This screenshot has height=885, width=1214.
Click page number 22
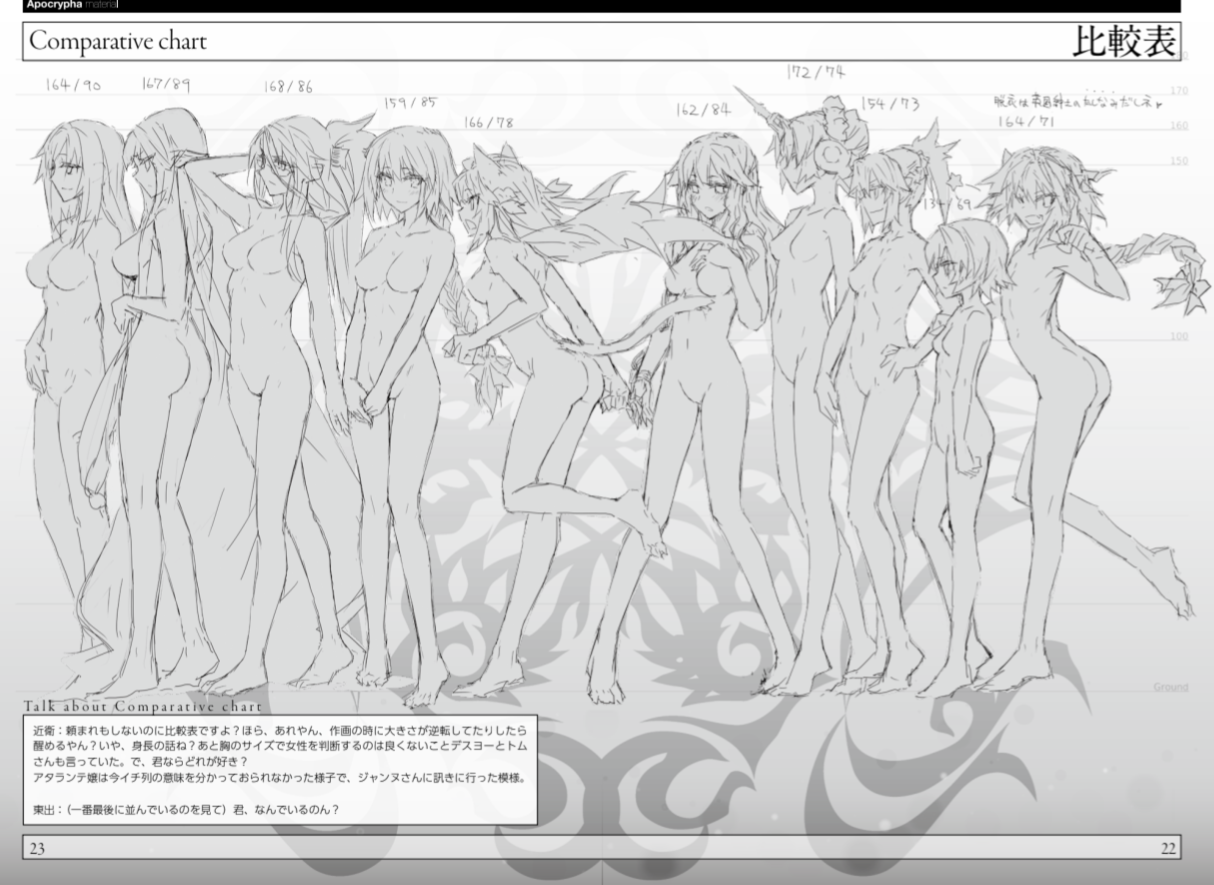click(x=1168, y=848)
